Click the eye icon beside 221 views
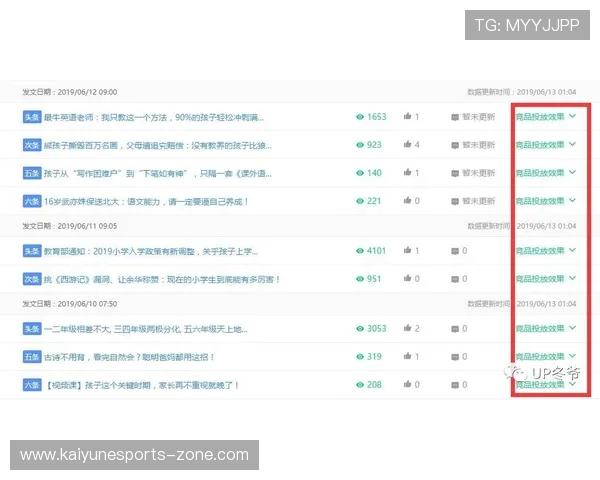The width and height of the screenshot is (600, 480). click(x=360, y=201)
